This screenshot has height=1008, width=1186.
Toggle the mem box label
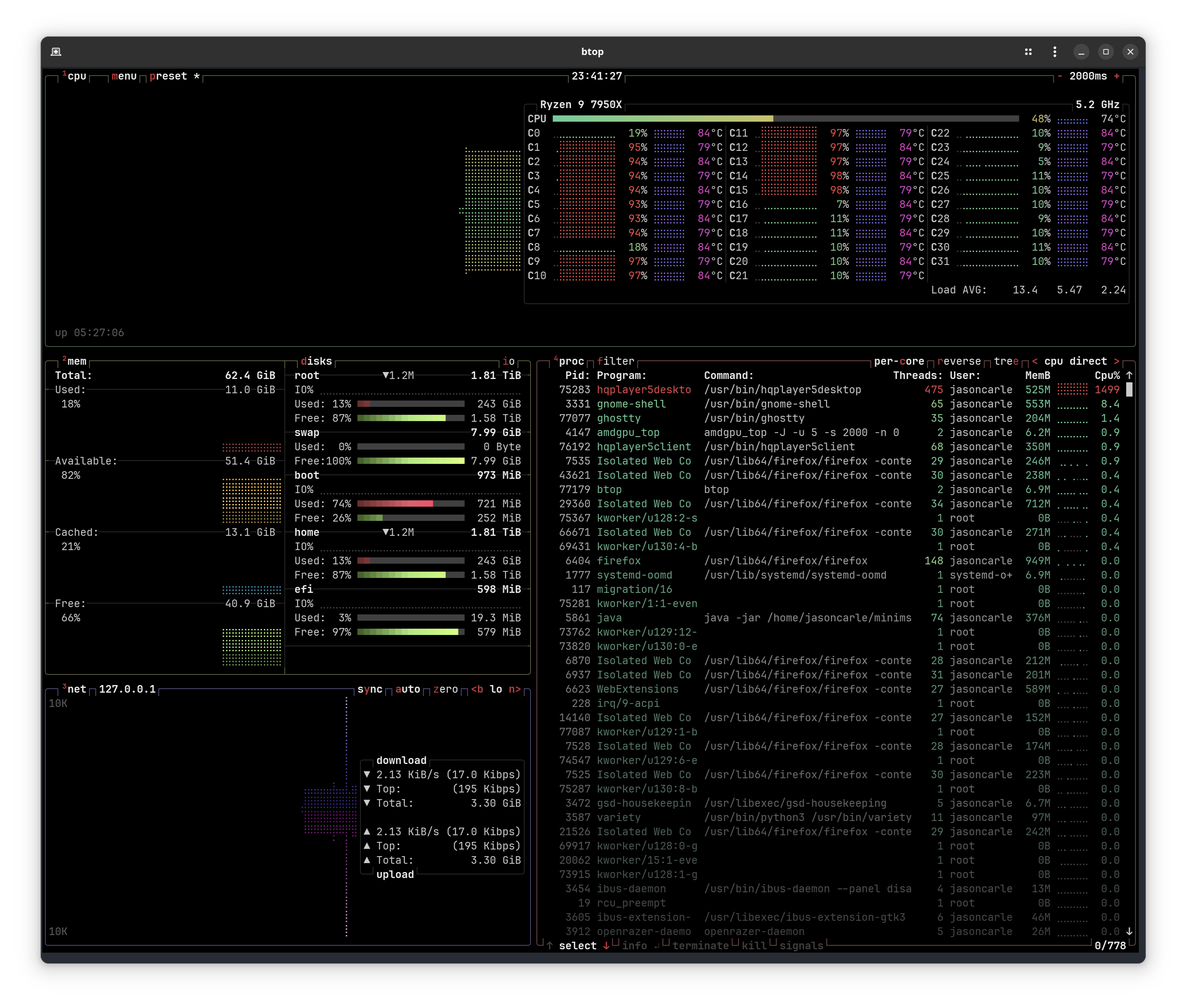(74, 361)
